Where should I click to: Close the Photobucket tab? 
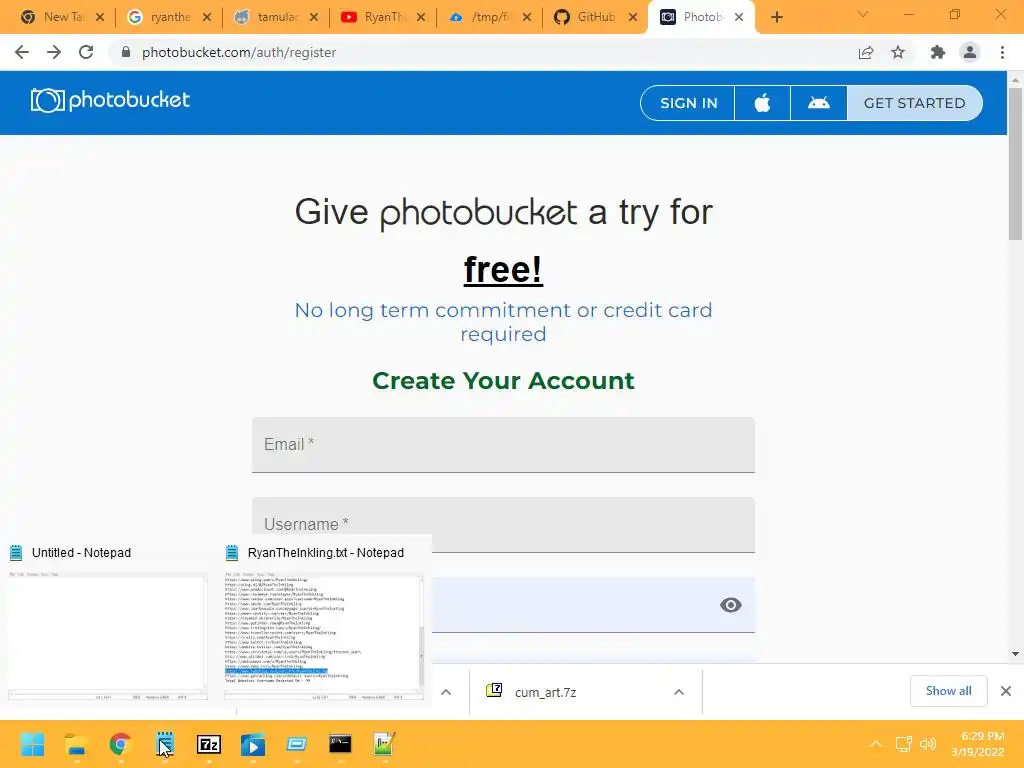click(739, 17)
